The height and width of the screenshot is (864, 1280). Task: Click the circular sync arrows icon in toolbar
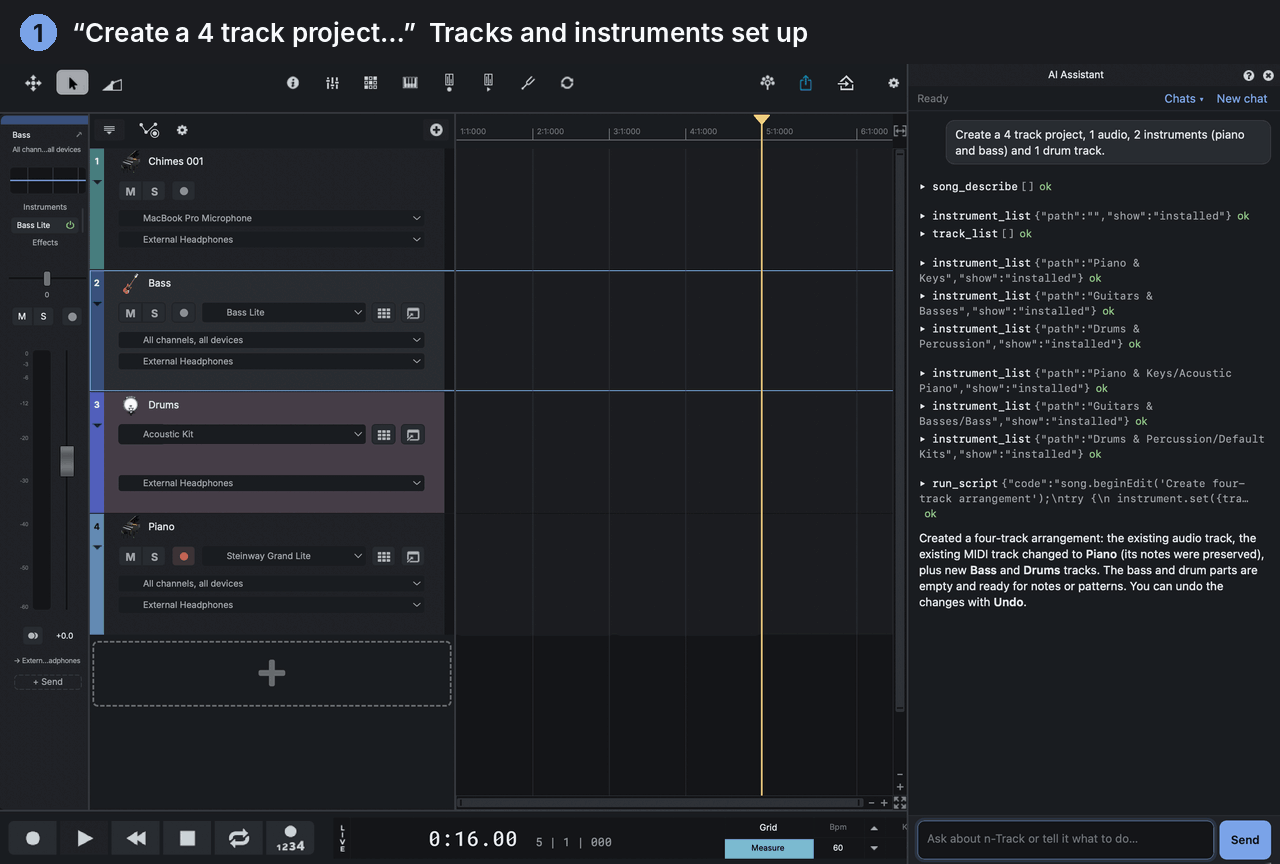[x=567, y=83]
